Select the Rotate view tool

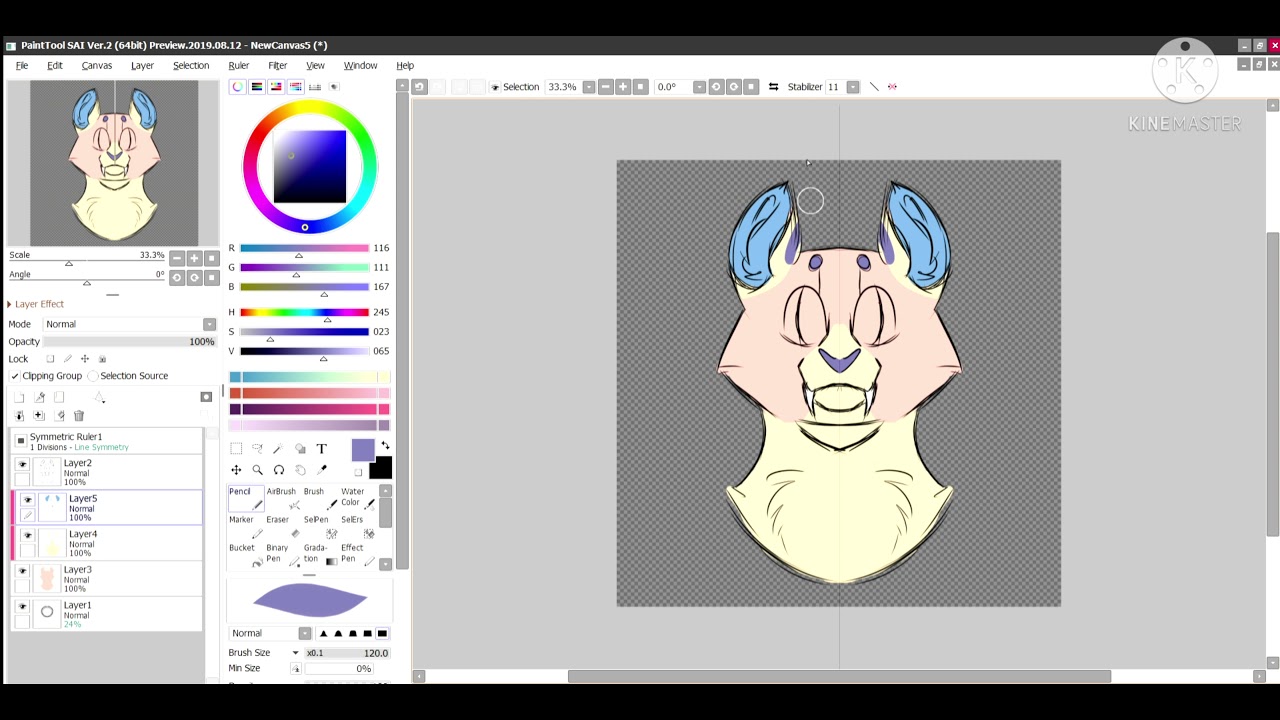[x=279, y=470]
